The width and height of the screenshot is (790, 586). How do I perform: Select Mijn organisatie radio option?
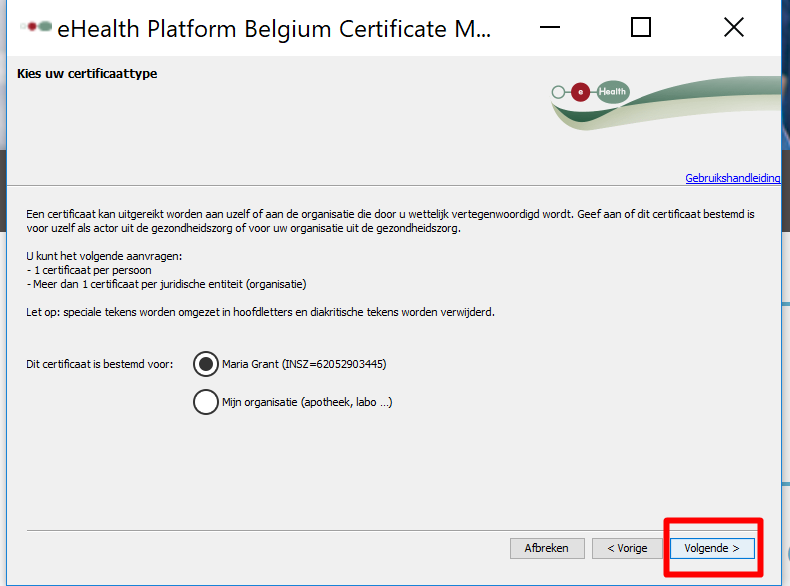coord(206,402)
